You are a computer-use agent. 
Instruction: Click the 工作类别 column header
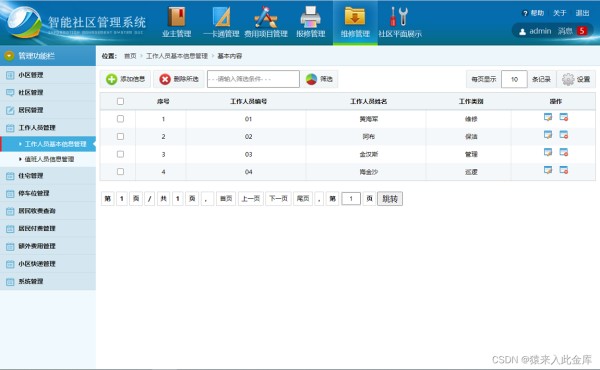(x=471, y=101)
